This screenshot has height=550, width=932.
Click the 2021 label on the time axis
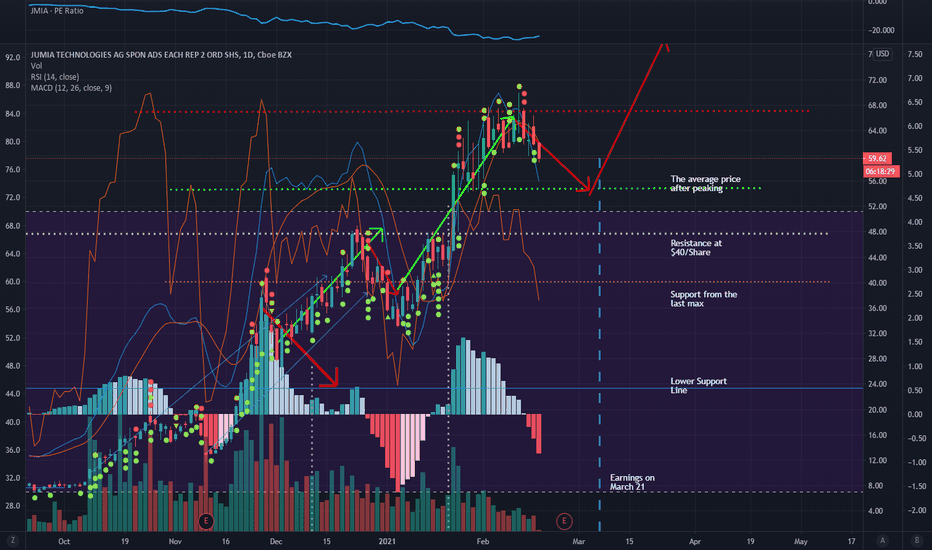(x=387, y=542)
